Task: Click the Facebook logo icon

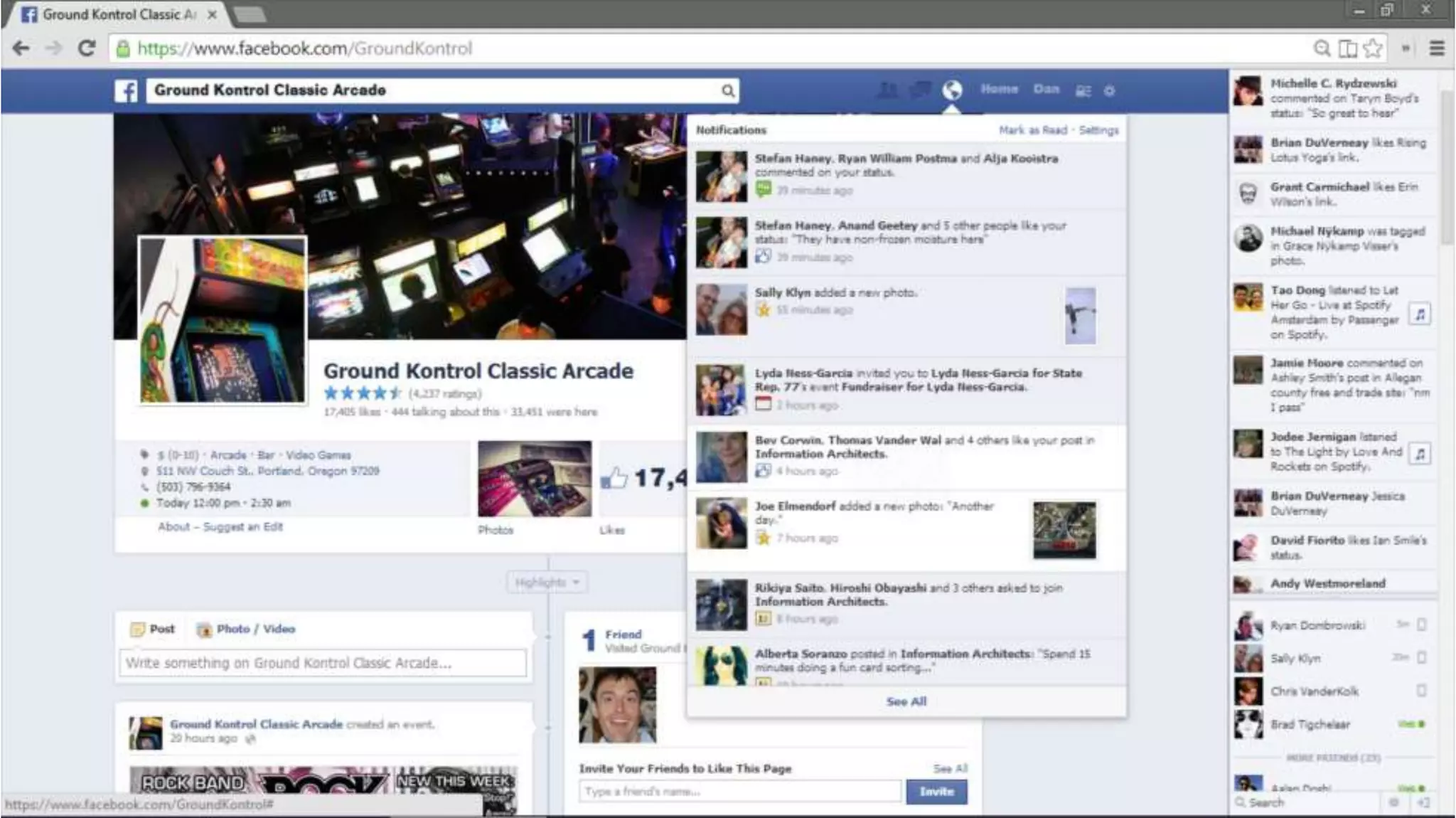Action: point(127,91)
